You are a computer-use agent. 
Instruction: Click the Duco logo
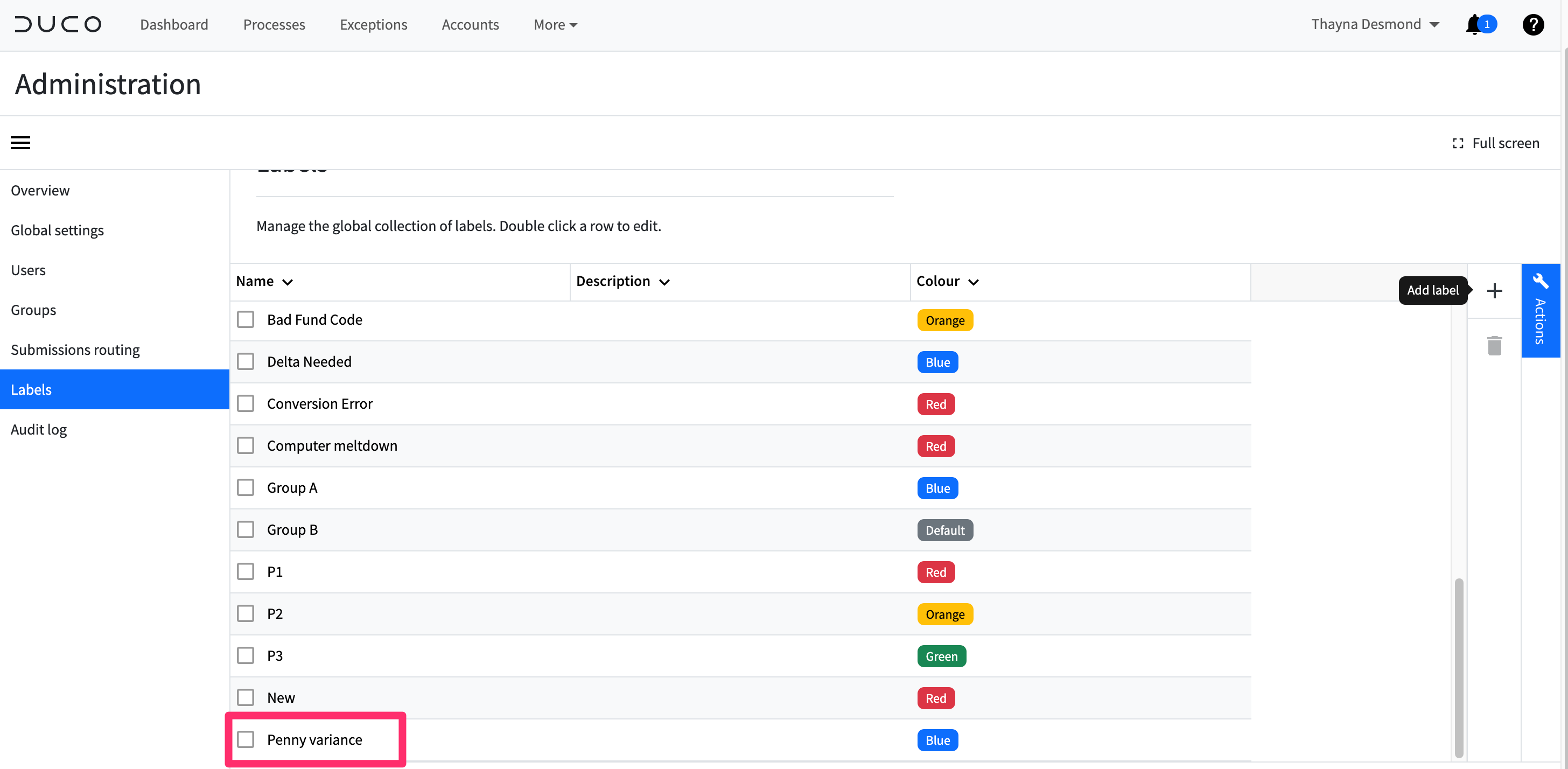(x=58, y=24)
